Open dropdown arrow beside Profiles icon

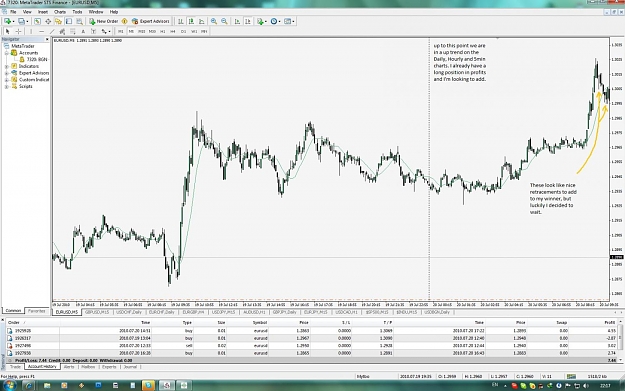pos(27,22)
